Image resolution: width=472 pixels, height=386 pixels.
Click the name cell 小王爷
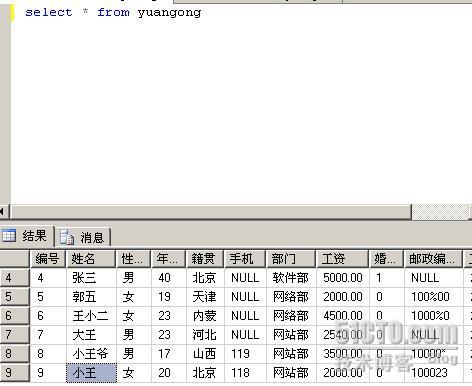click(91, 354)
